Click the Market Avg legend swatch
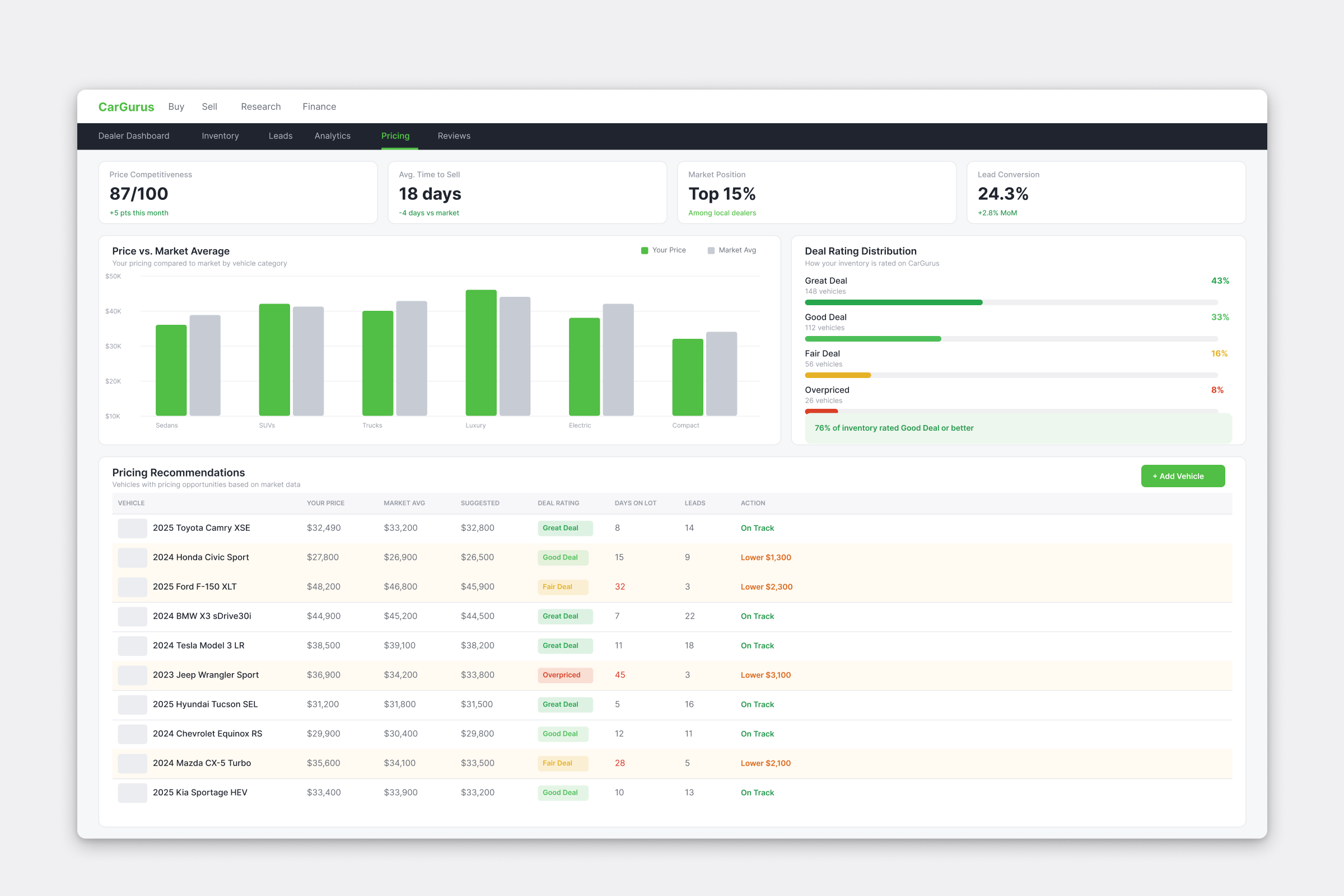1344x896 pixels. tap(711, 250)
